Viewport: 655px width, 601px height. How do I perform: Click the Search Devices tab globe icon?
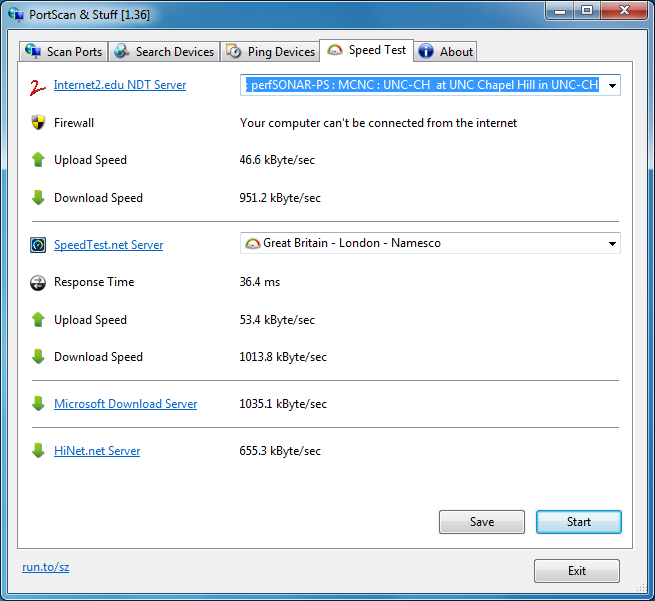click(122, 51)
